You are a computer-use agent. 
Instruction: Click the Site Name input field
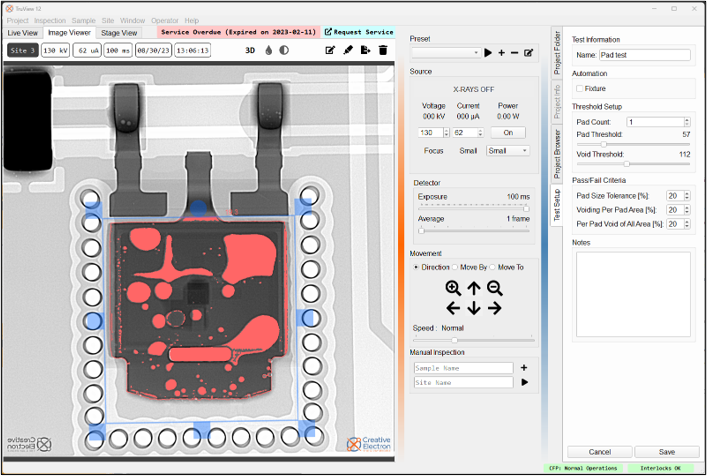tap(464, 382)
